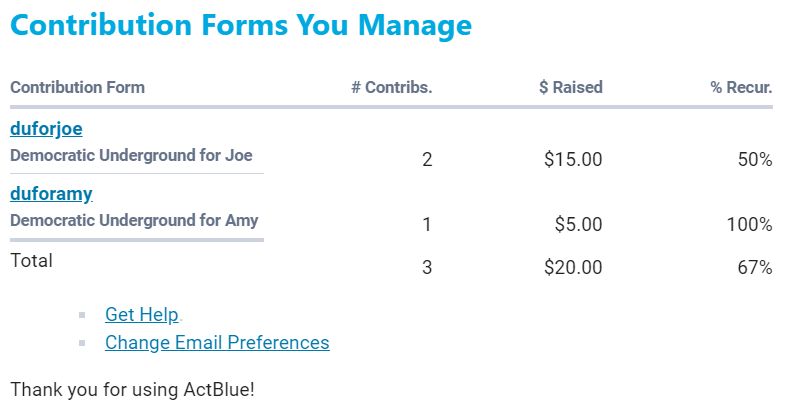
Task: Click the % Recur. column header
Action: pos(741,87)
